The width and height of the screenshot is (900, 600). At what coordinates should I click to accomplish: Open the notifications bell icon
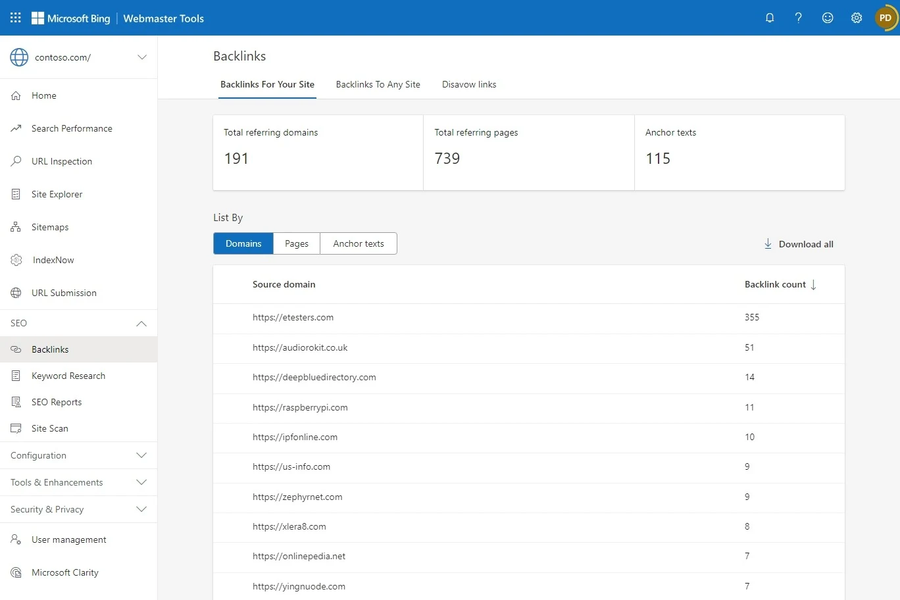point(770,18)
